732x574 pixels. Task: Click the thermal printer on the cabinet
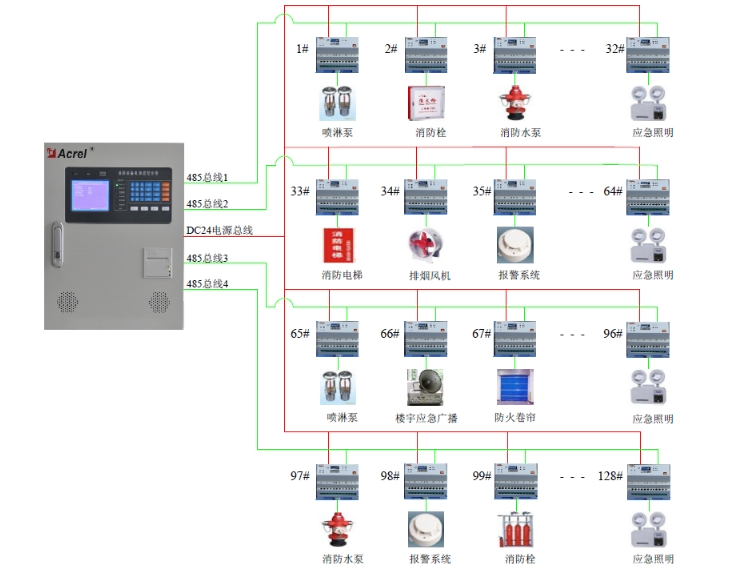click(x=158, y=263)
